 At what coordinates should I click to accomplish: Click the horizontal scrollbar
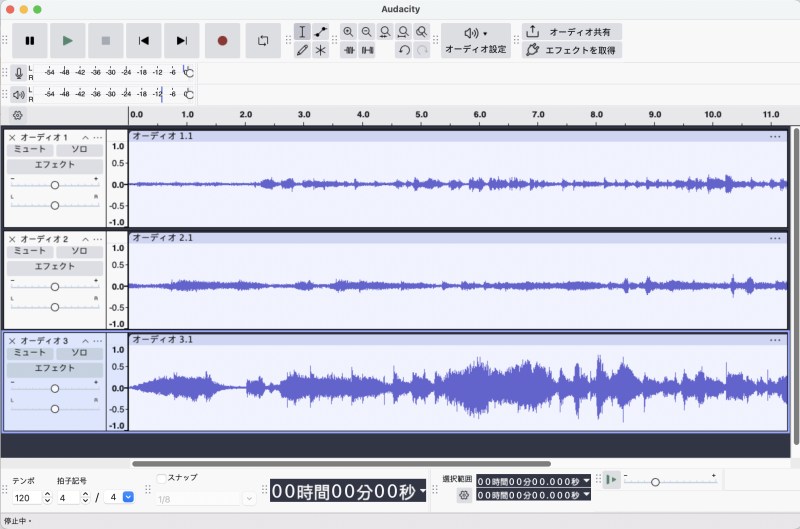click(341, 464)
